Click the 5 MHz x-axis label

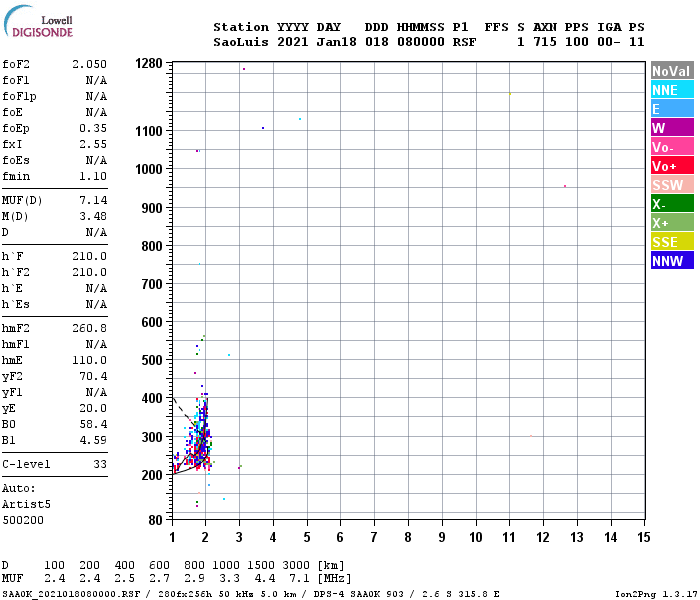click(x=307, y=537)
